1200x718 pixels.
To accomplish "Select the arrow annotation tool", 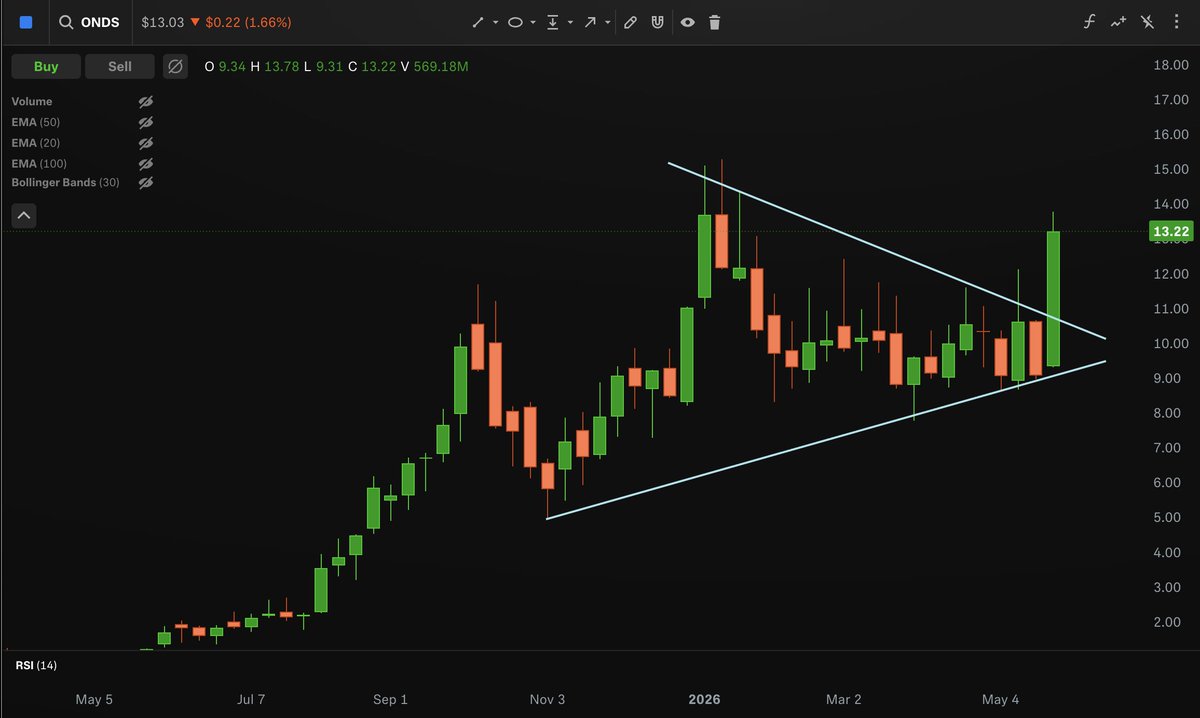I will 590,22.
